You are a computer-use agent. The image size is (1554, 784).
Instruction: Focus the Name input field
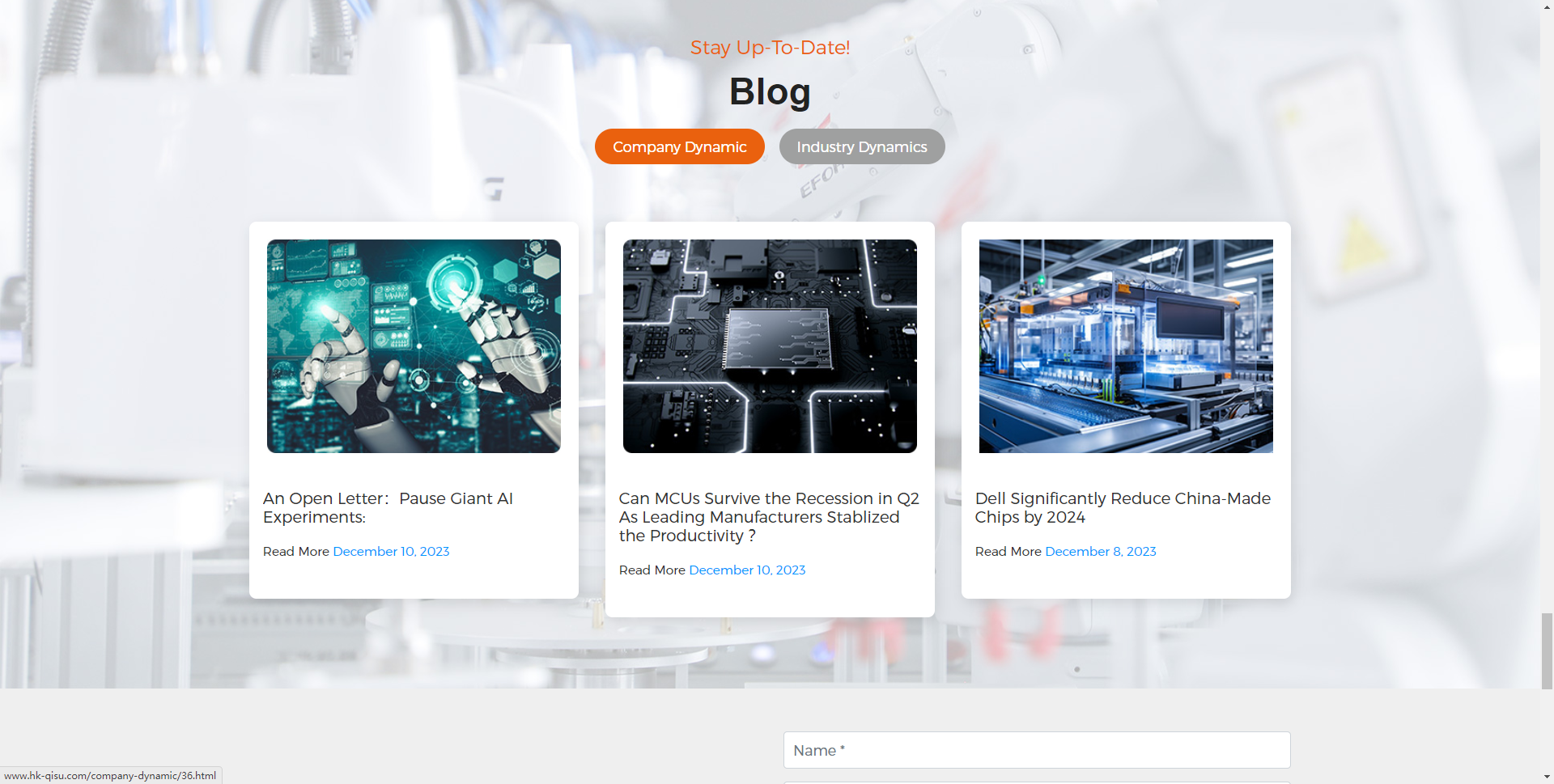point(1036,750)
